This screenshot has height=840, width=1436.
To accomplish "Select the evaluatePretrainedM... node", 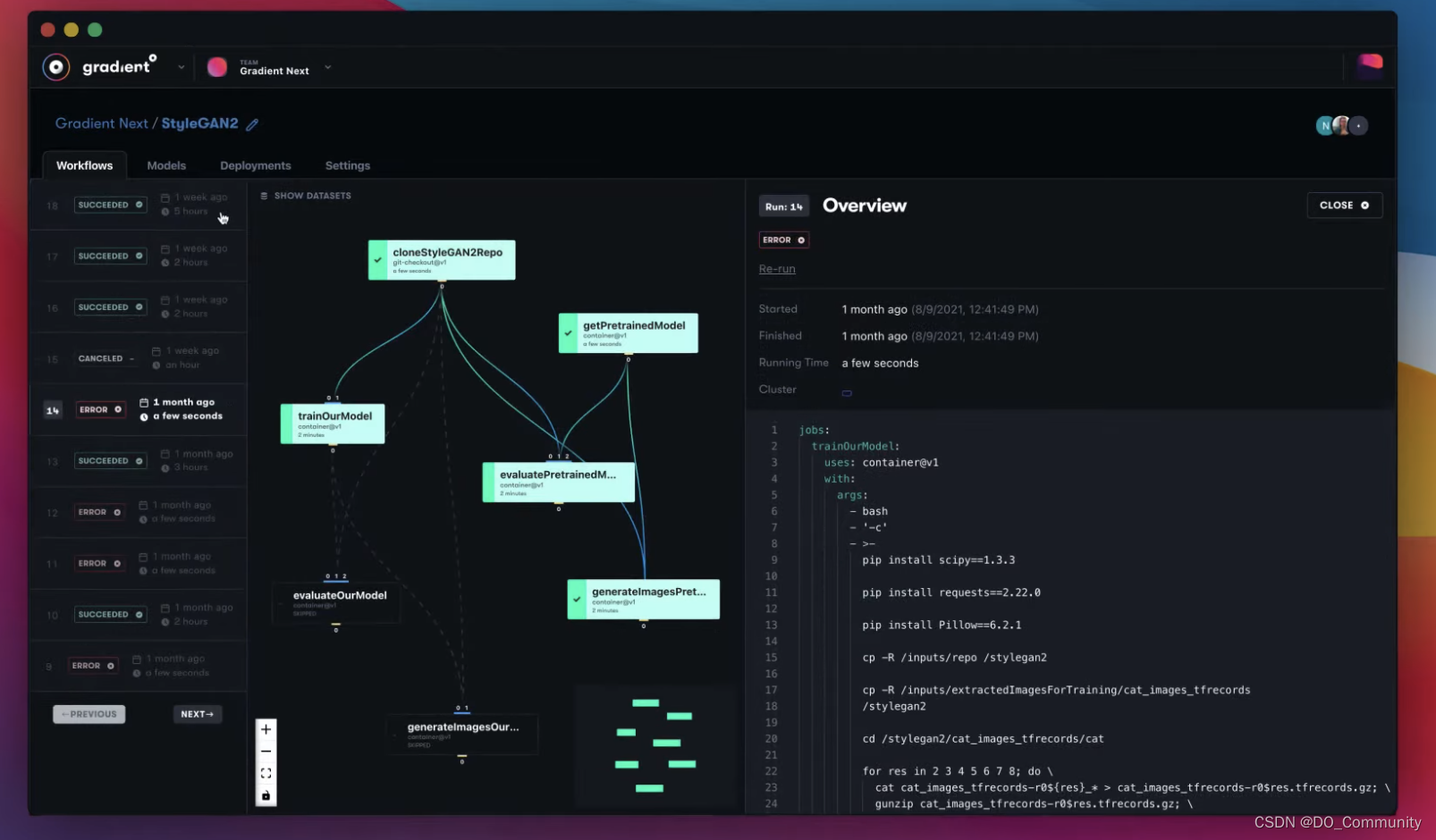I will (x=559, y=483).
